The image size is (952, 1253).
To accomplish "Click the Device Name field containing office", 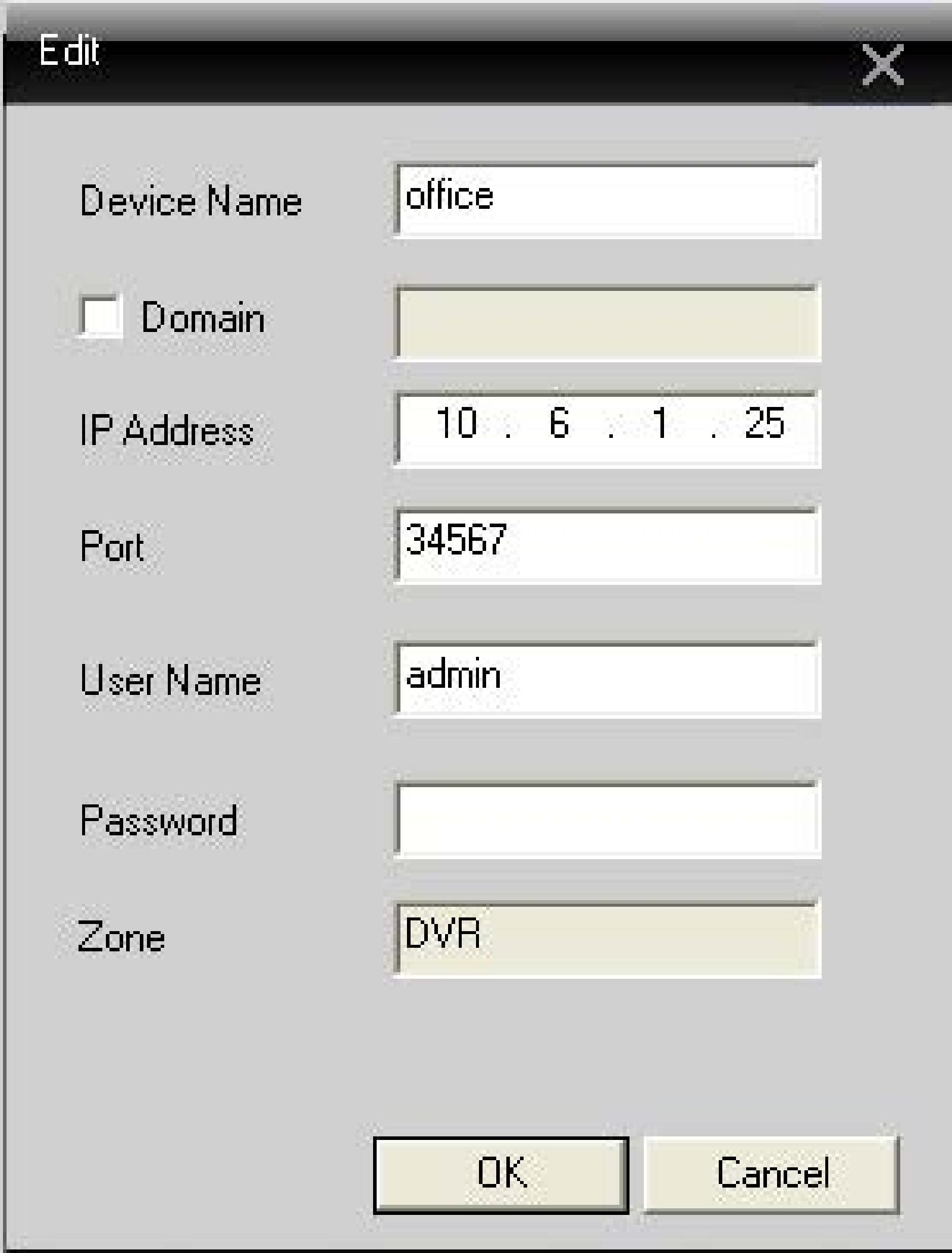I will pos(607,200).
